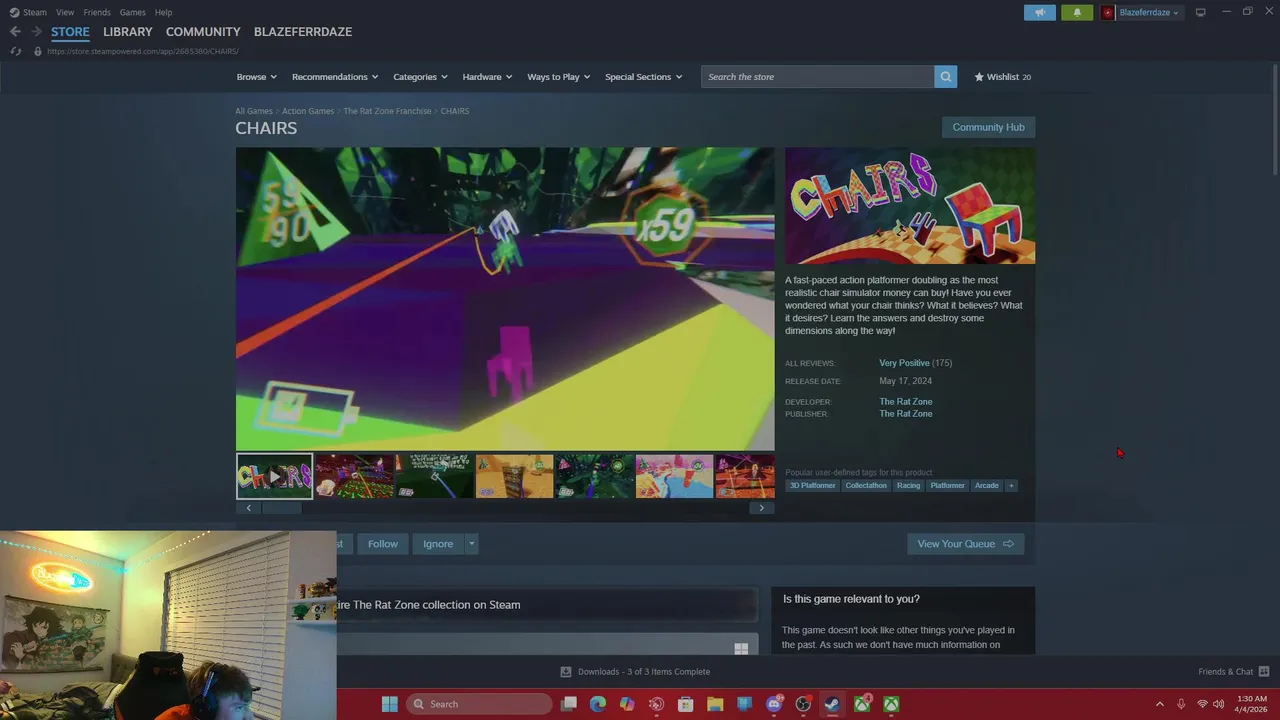Click the microphone icon in system tray
Image resolution: width=1280 pixels, height=720 pixels.
pyautogui.click(x=1181, y=704)
